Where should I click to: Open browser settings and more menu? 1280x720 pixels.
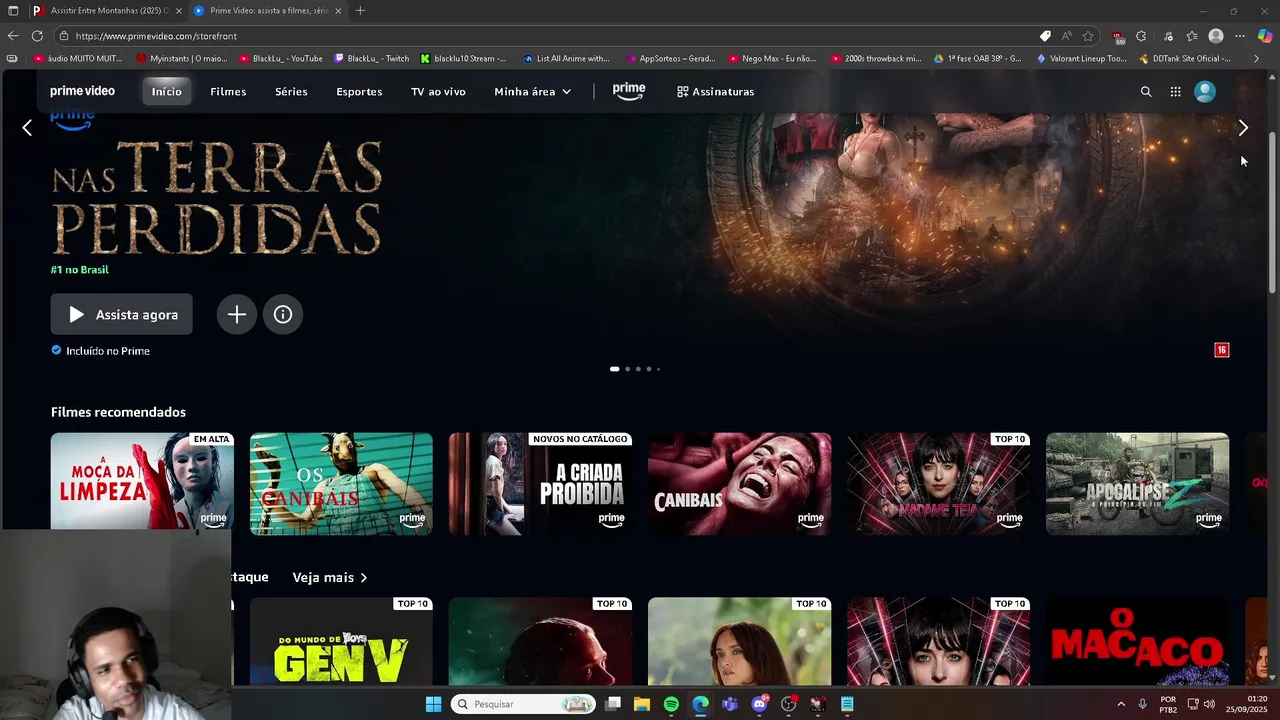click(x=1240, y=36)
